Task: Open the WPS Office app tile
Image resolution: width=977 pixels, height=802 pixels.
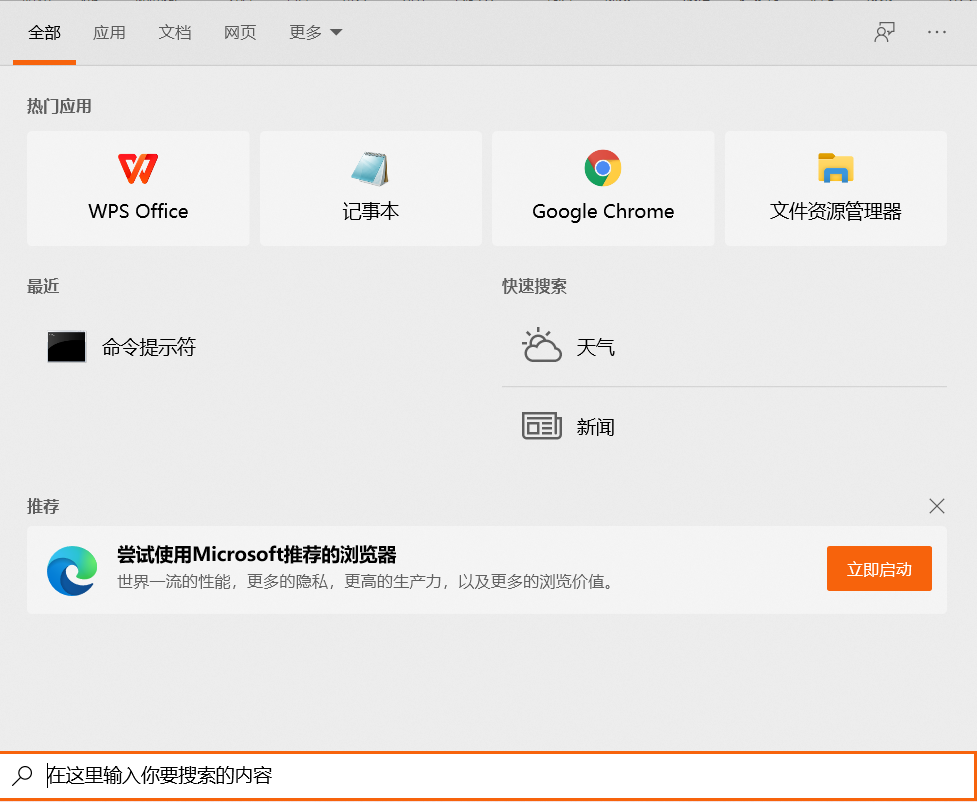Action: coord(138,188)
